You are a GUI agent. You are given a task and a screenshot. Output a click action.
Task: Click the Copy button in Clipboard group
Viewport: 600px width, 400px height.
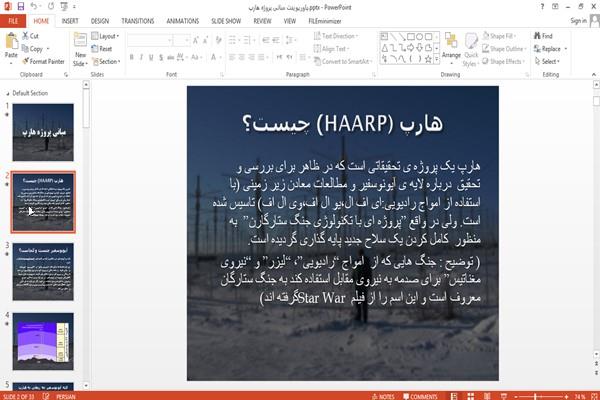pos(33,49)
